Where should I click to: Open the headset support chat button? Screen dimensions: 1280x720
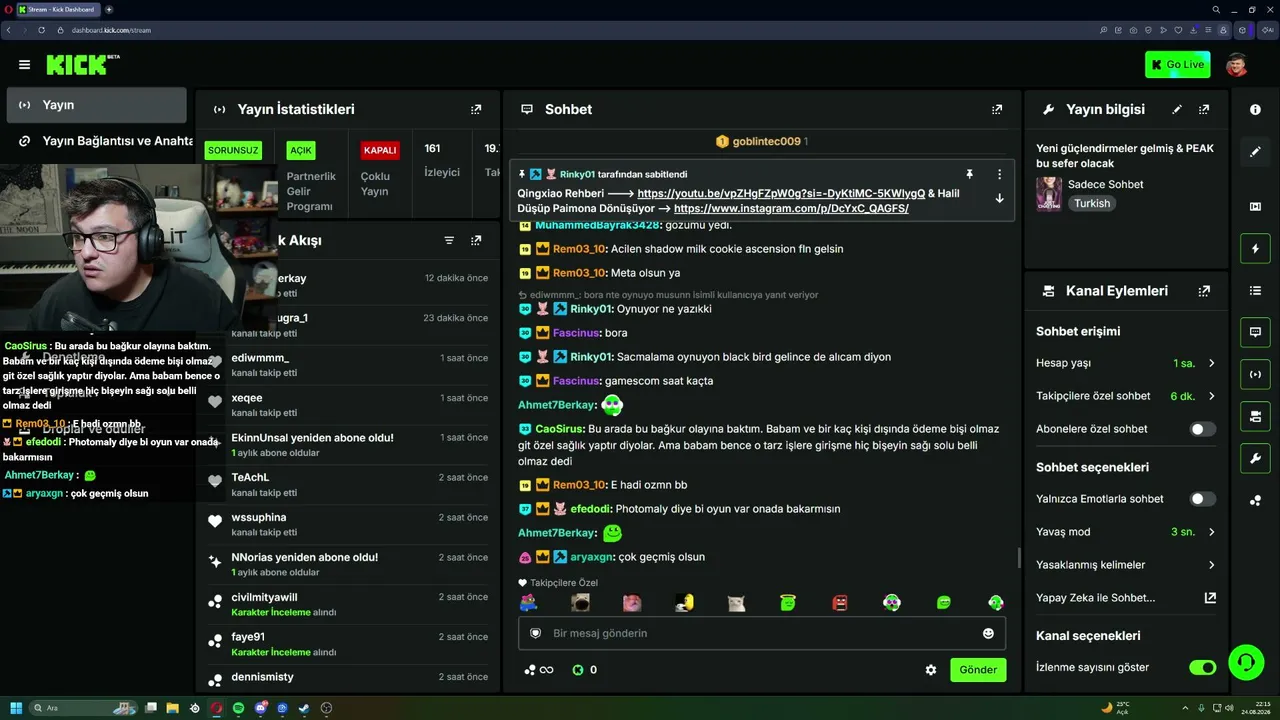point(1246,662)
